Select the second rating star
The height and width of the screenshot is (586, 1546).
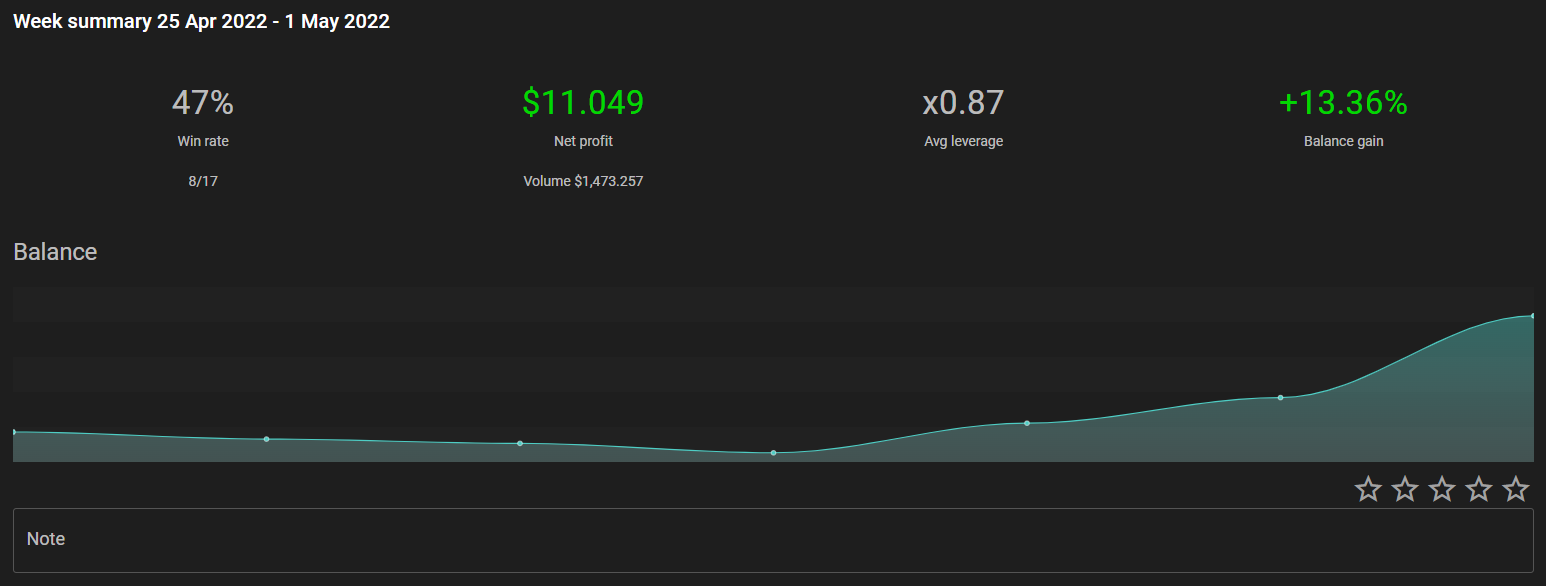coord(1405,489)
